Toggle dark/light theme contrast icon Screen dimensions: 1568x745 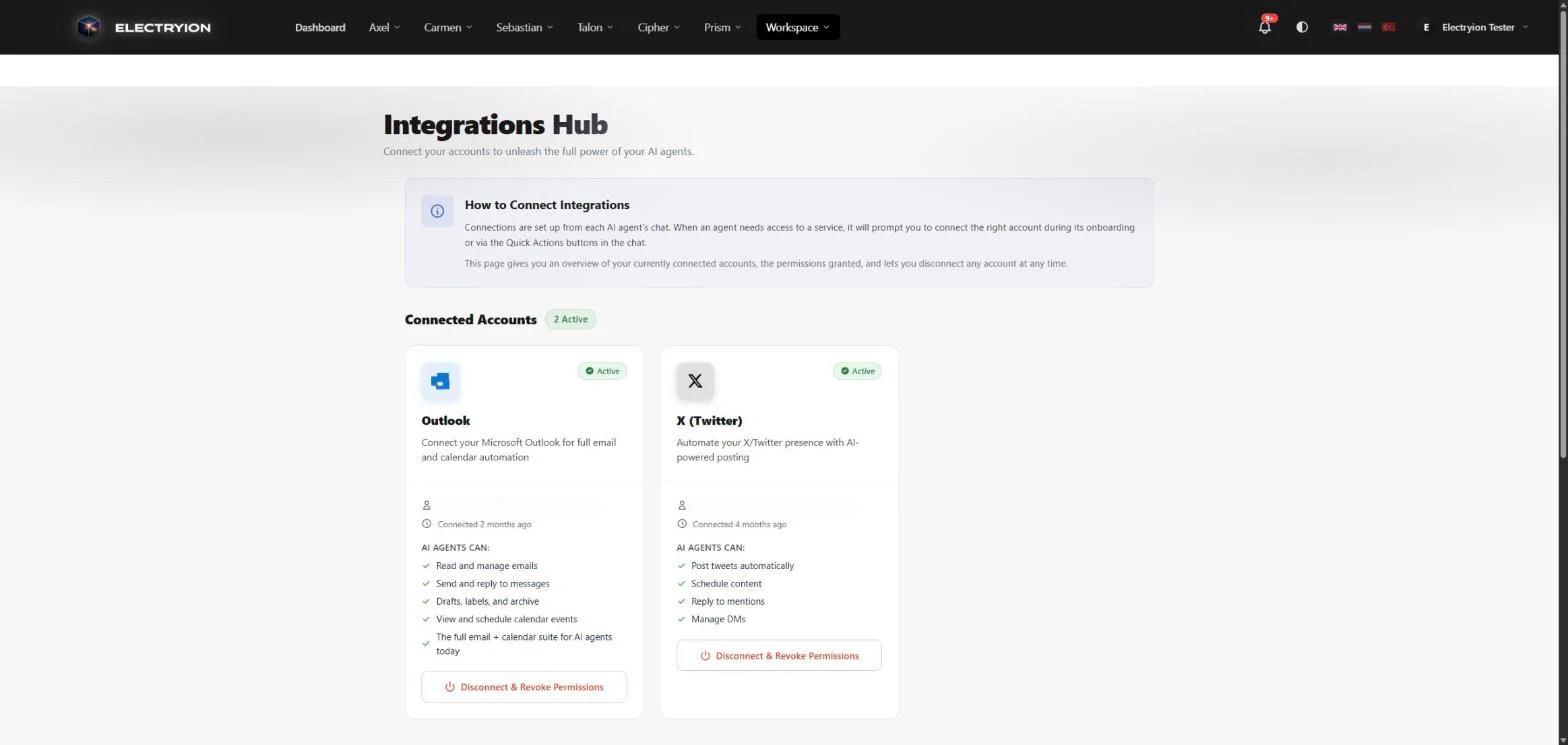point(1302,27)
